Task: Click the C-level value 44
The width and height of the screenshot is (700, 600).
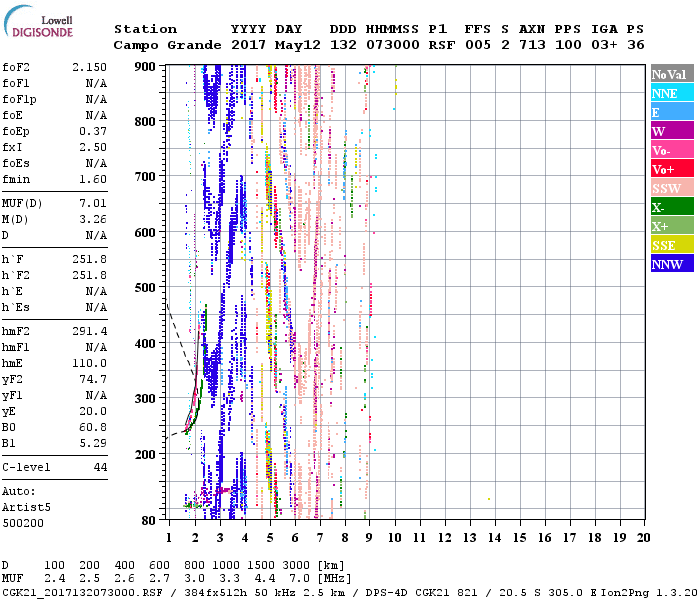Action: [100, 467]
